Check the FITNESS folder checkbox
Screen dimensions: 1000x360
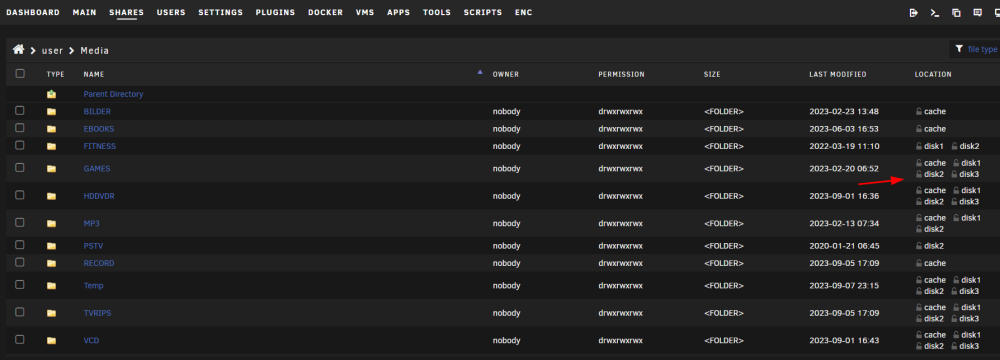[20, 145]
